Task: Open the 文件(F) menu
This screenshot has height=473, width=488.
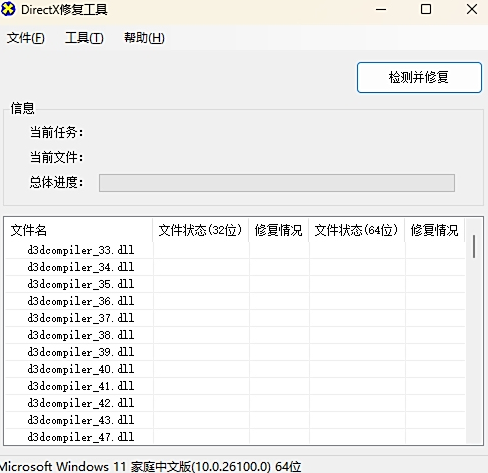Action: 25,38
